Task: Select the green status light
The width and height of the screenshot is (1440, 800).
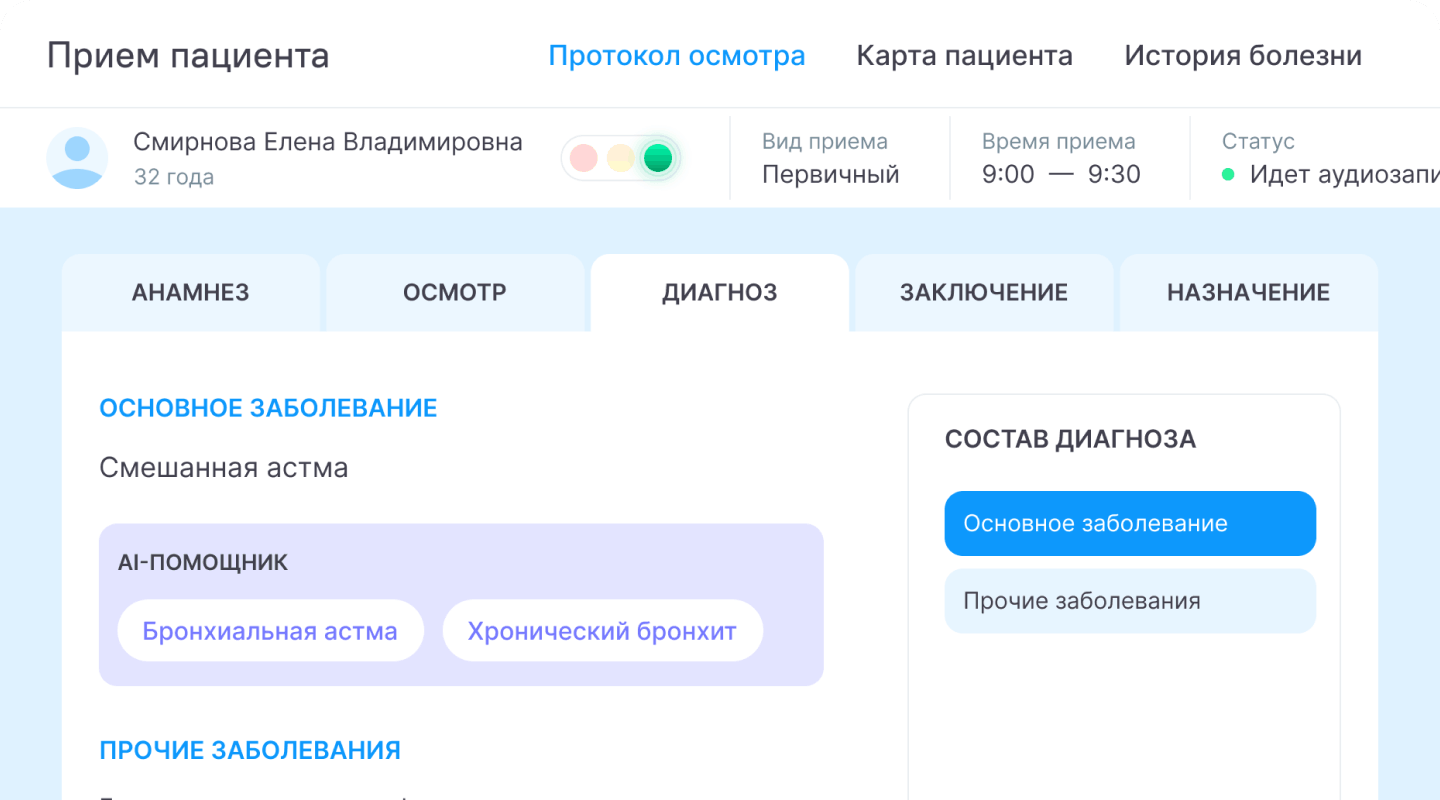Action: pyautogui.click(x=657, y=158)
